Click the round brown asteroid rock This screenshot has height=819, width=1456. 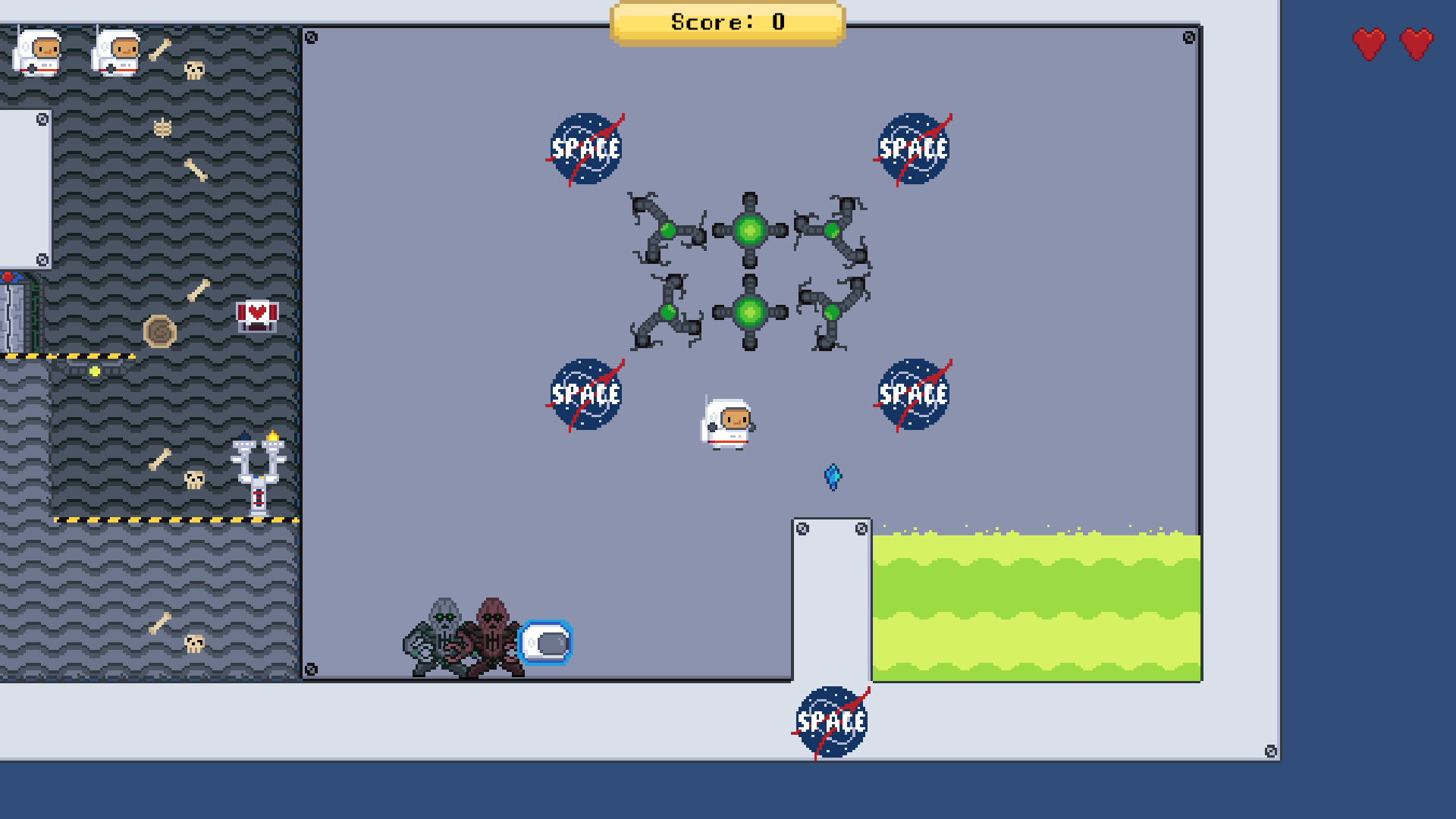click(160, 331)
